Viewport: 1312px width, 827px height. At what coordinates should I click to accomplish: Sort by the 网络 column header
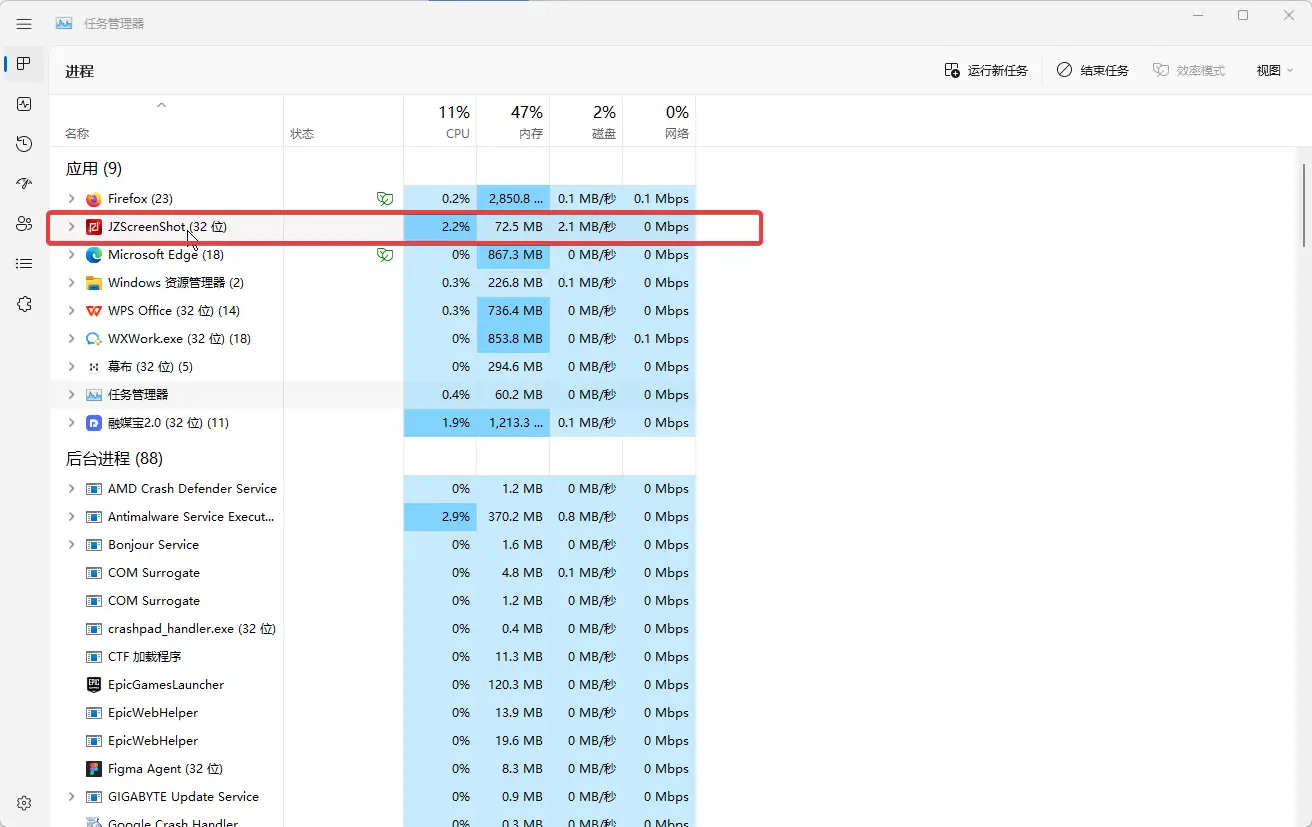[x=659, y=121]
